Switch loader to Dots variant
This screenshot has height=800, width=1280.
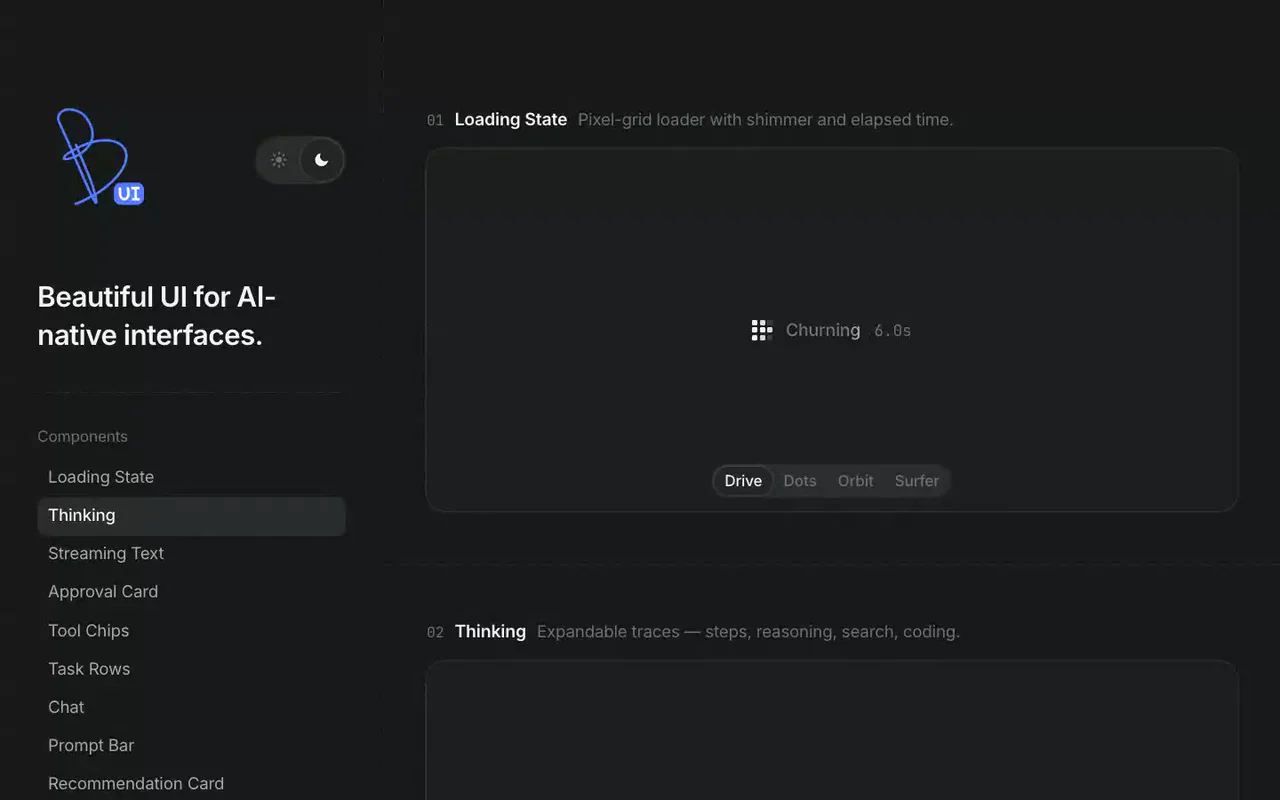pos(800,481)
